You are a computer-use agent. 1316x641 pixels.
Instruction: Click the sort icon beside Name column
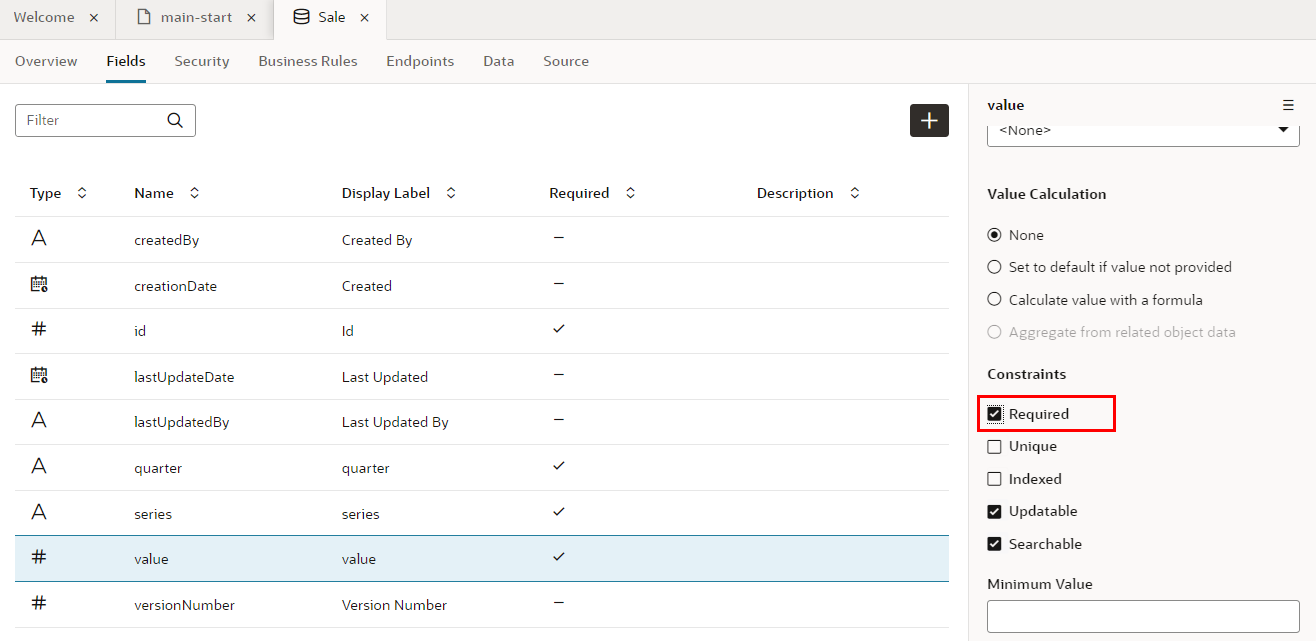tap(194, 193)
